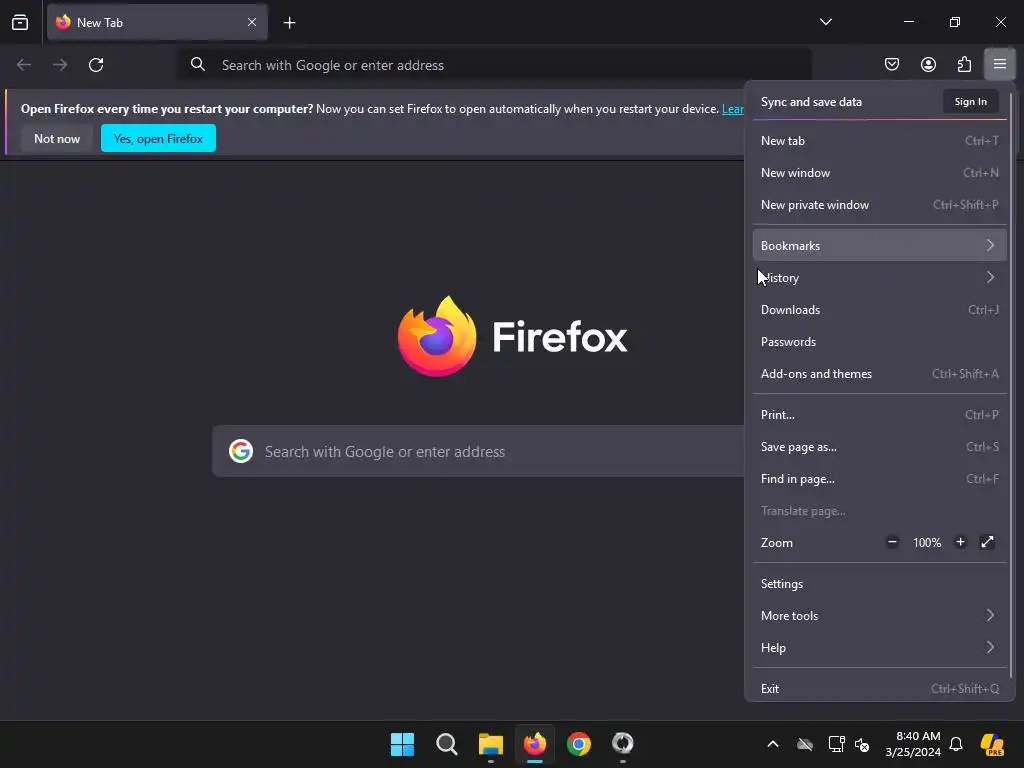Select Find in page...
This screenshot has height=768, width=1024.
click(879, 479)
